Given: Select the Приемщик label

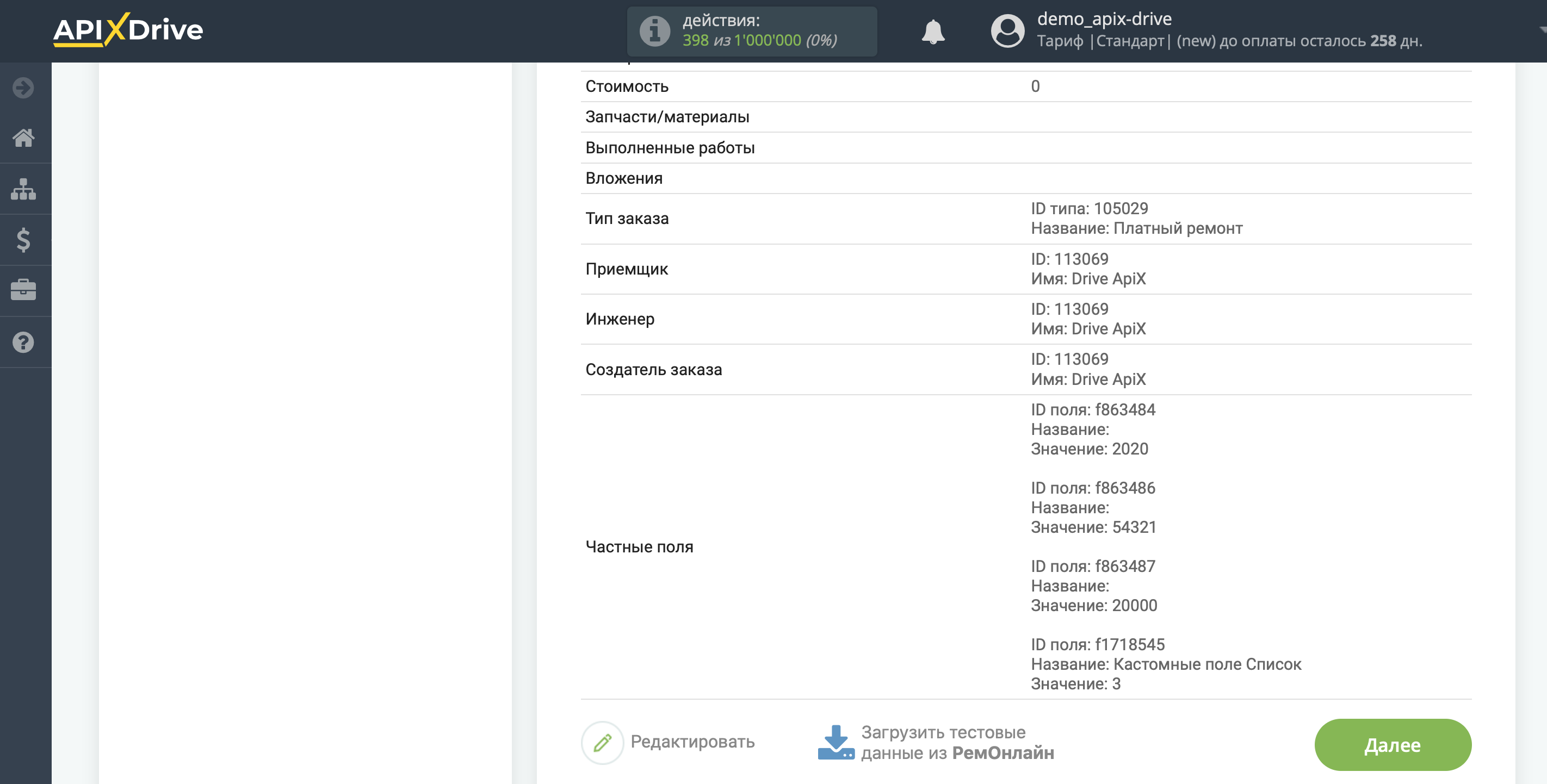Looking at the screenshot, I should 627,269.
